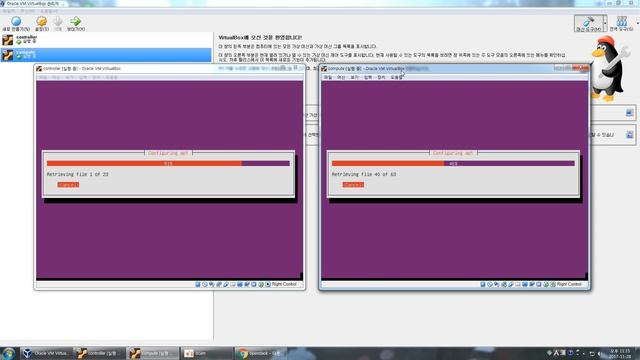Click USB status icon in compute window
Image resolution: width=640 pixels, height=360 pixels.
point(511,284)
